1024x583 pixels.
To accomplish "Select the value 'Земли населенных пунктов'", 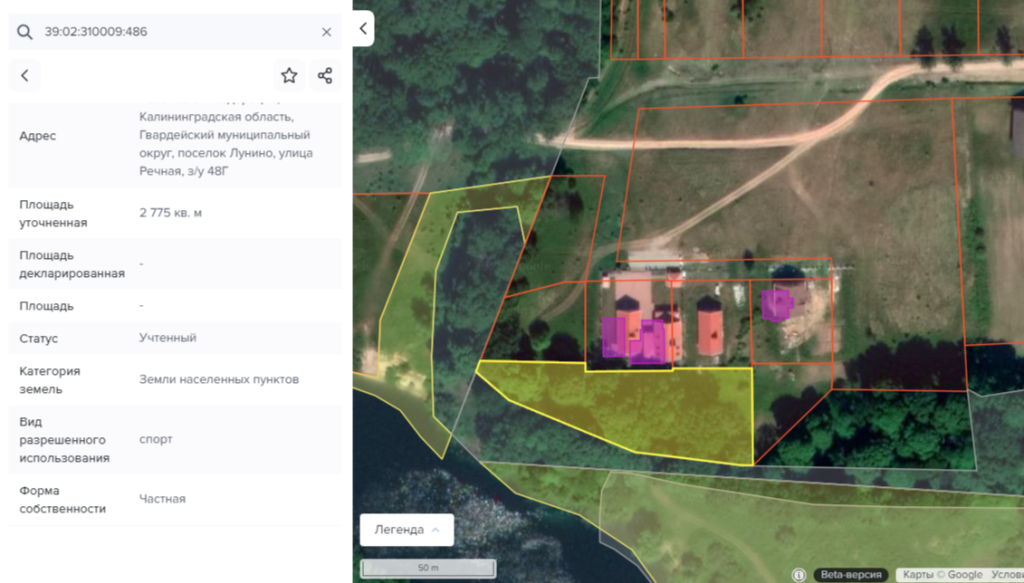I will (x=219, y=379).
